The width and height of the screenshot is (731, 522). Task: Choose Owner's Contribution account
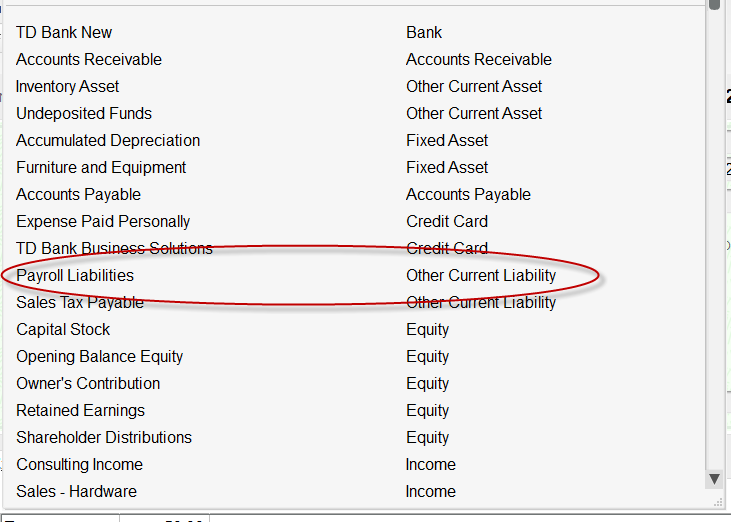click(88, 384)
